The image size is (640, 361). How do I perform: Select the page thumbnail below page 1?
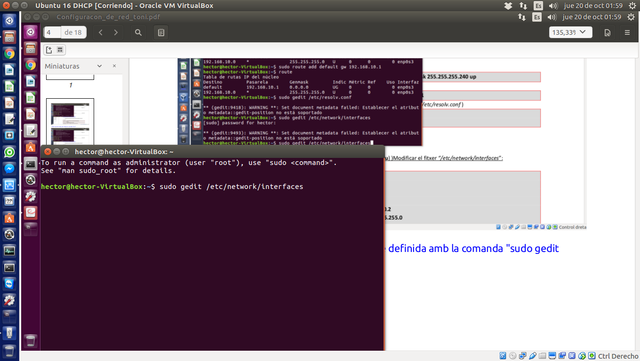point(70,122)
